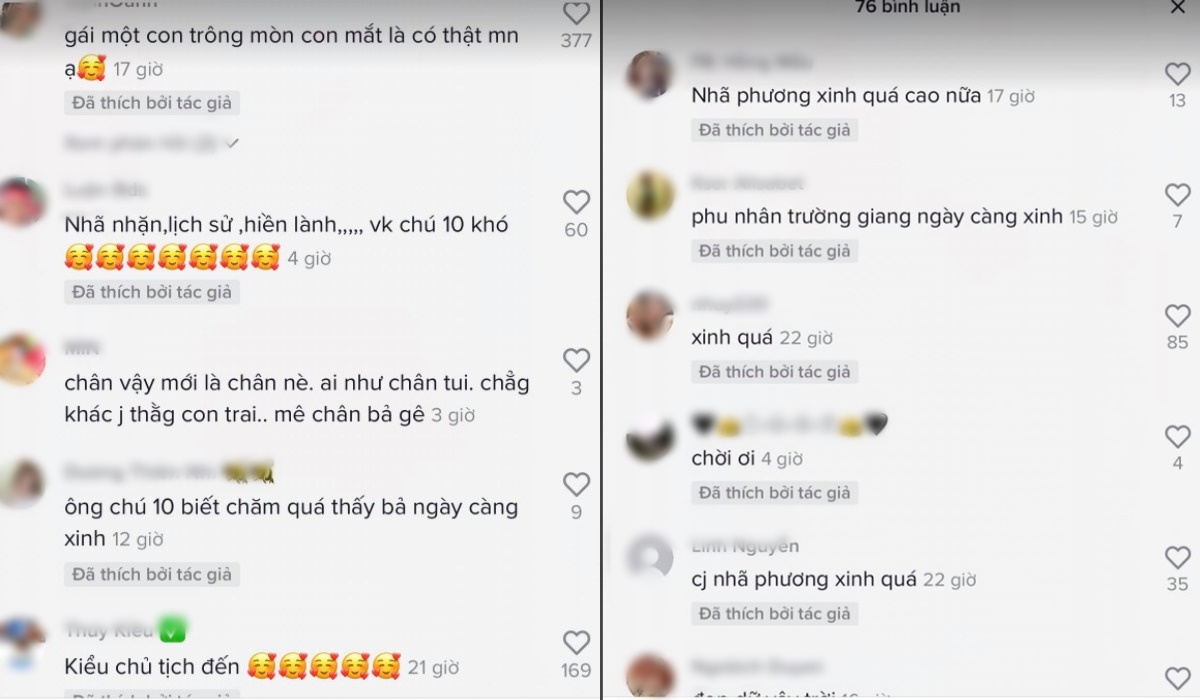Open avatar of the 'xinh quá' commenter

[650, 316]
